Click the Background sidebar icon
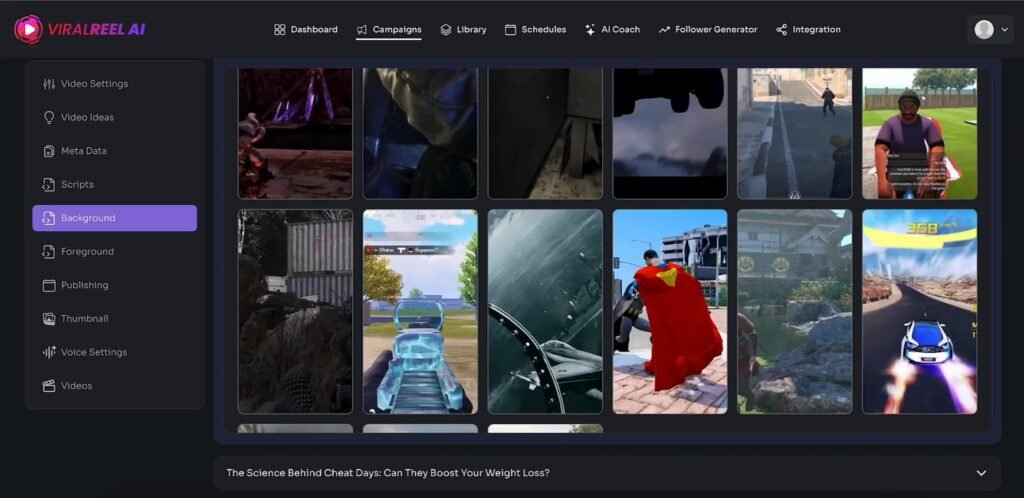 [x=49, y=218]
